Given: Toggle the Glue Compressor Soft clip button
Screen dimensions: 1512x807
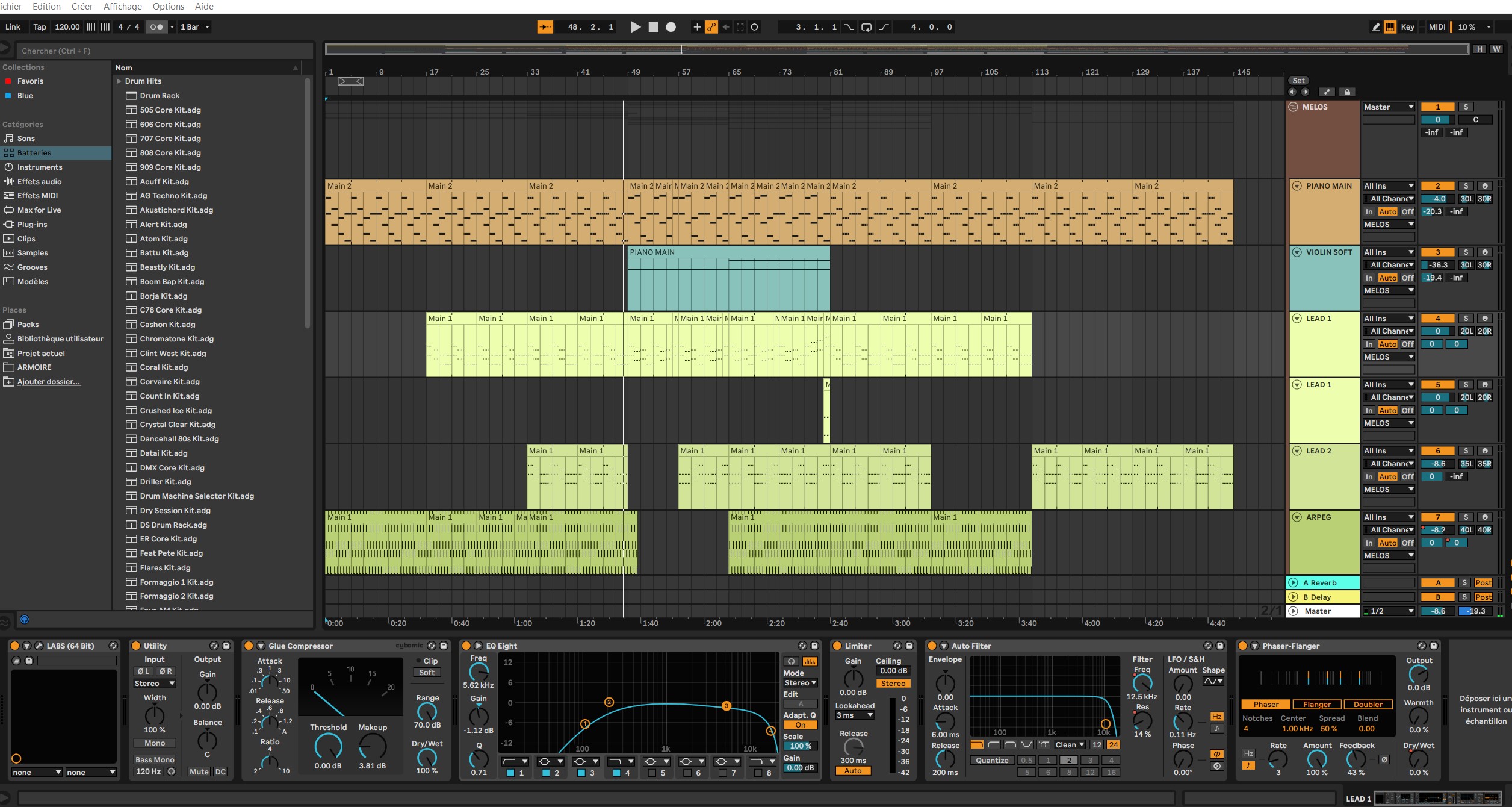Looking at the screenshot, I should [427, 673].
